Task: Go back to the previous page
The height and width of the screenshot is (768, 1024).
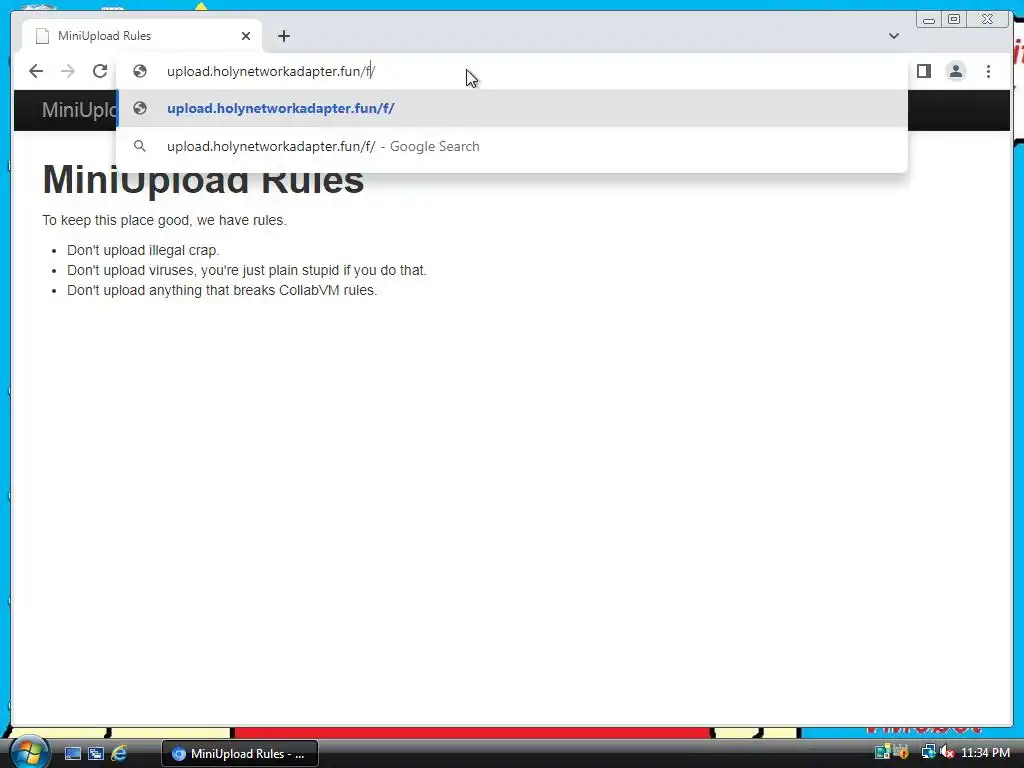Action: 36,71
